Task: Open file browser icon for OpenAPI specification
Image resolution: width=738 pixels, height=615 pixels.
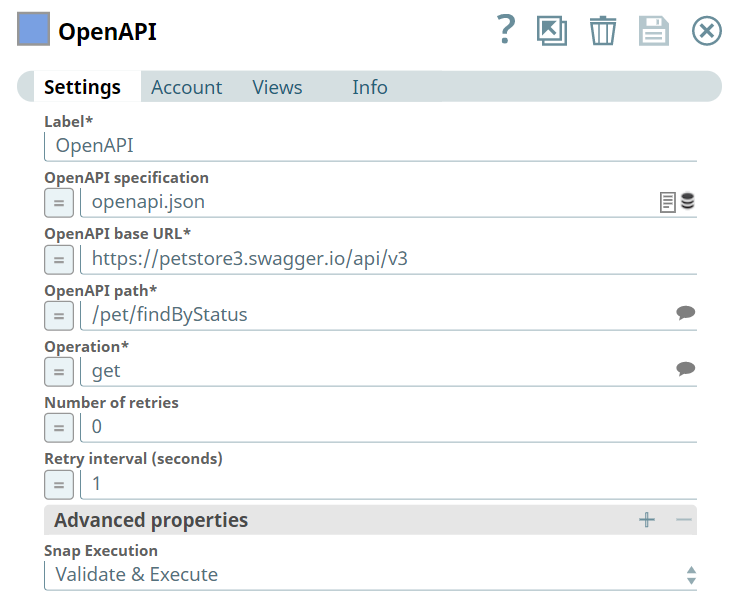Action: click(x=668, y=202)
